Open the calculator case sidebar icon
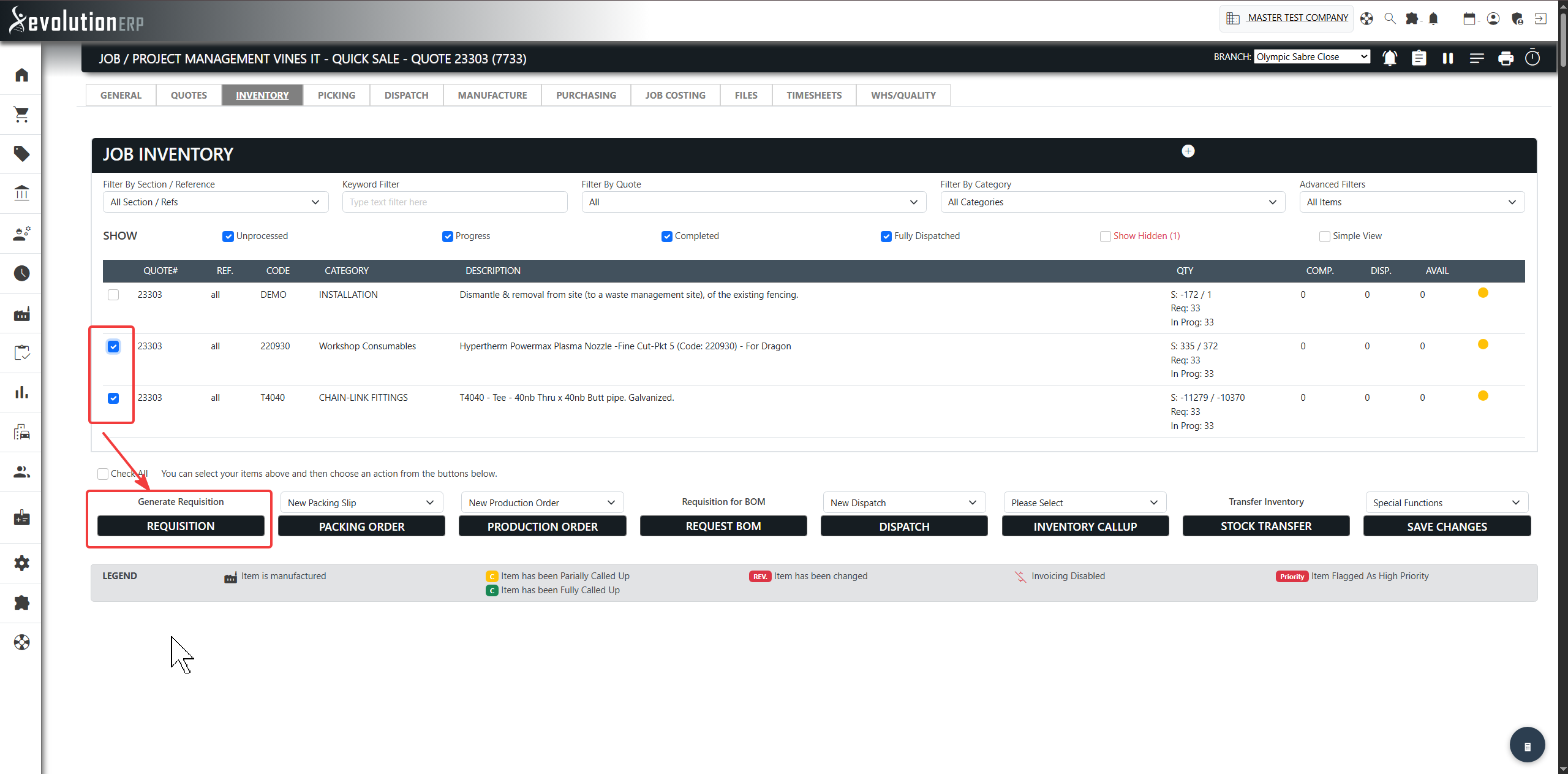The width and height of the screenshot is (1568, 774). [x=22, y=518]
